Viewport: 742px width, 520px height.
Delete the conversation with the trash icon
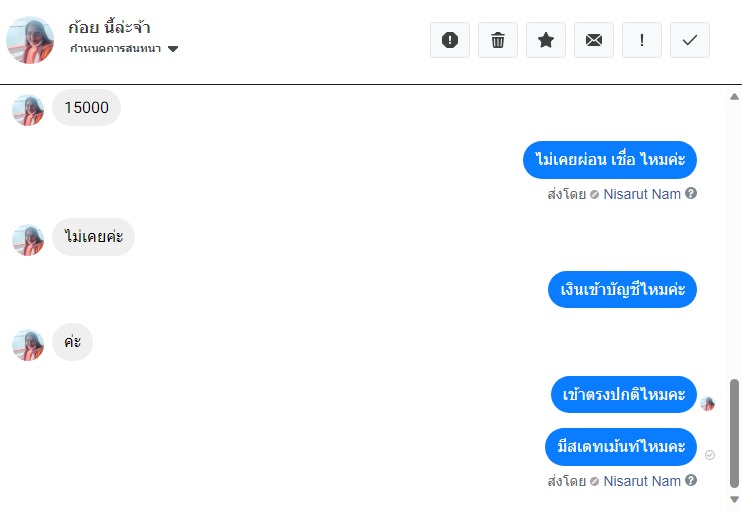coord(498,40)
